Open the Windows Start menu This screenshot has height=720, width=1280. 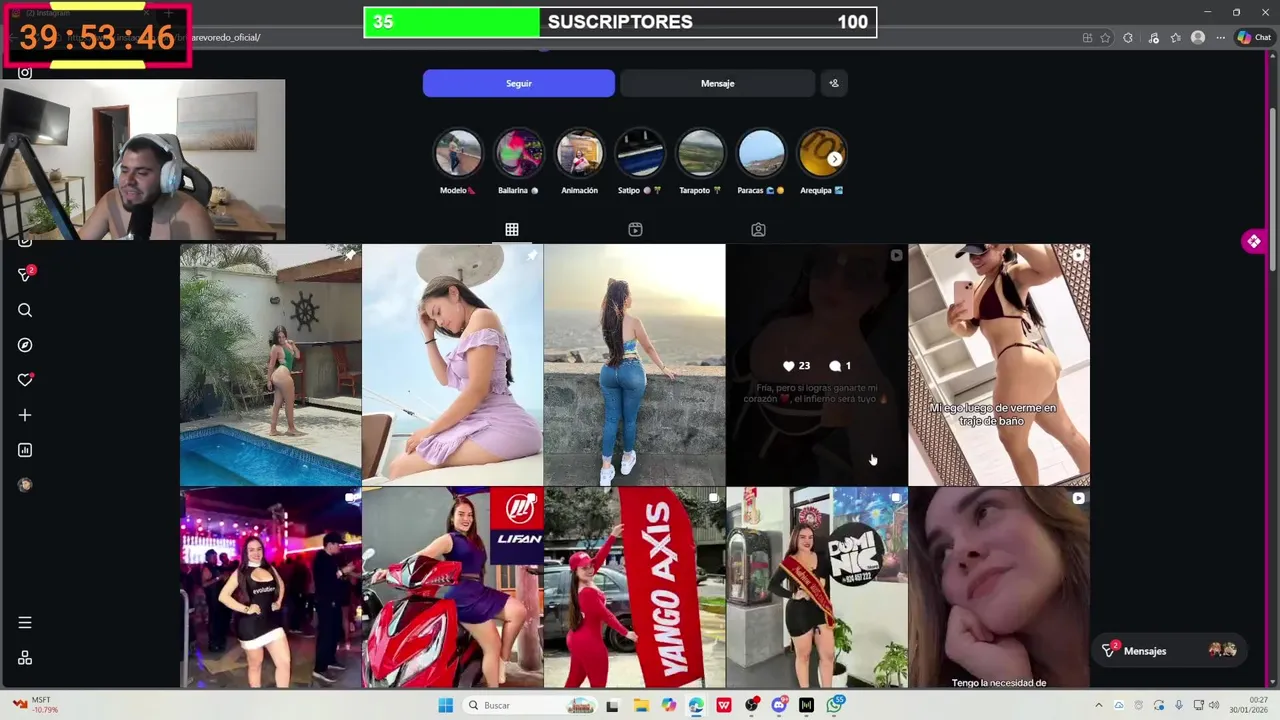[x=446, y=705]
